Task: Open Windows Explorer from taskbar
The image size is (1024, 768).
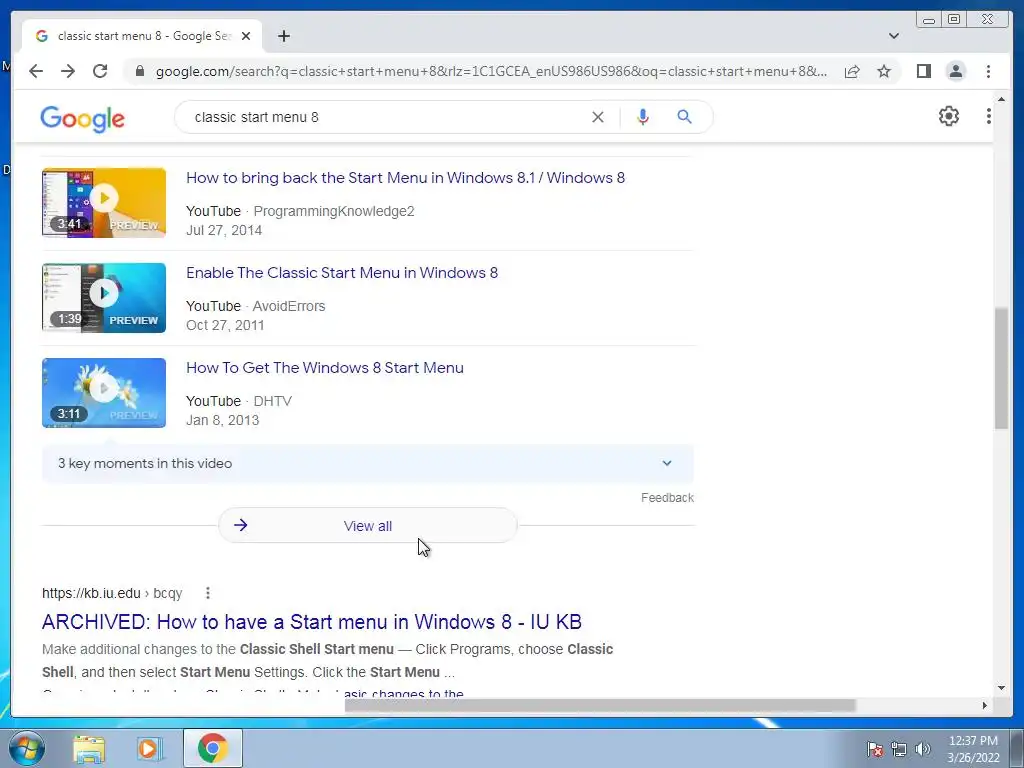Action: point(89,748)
